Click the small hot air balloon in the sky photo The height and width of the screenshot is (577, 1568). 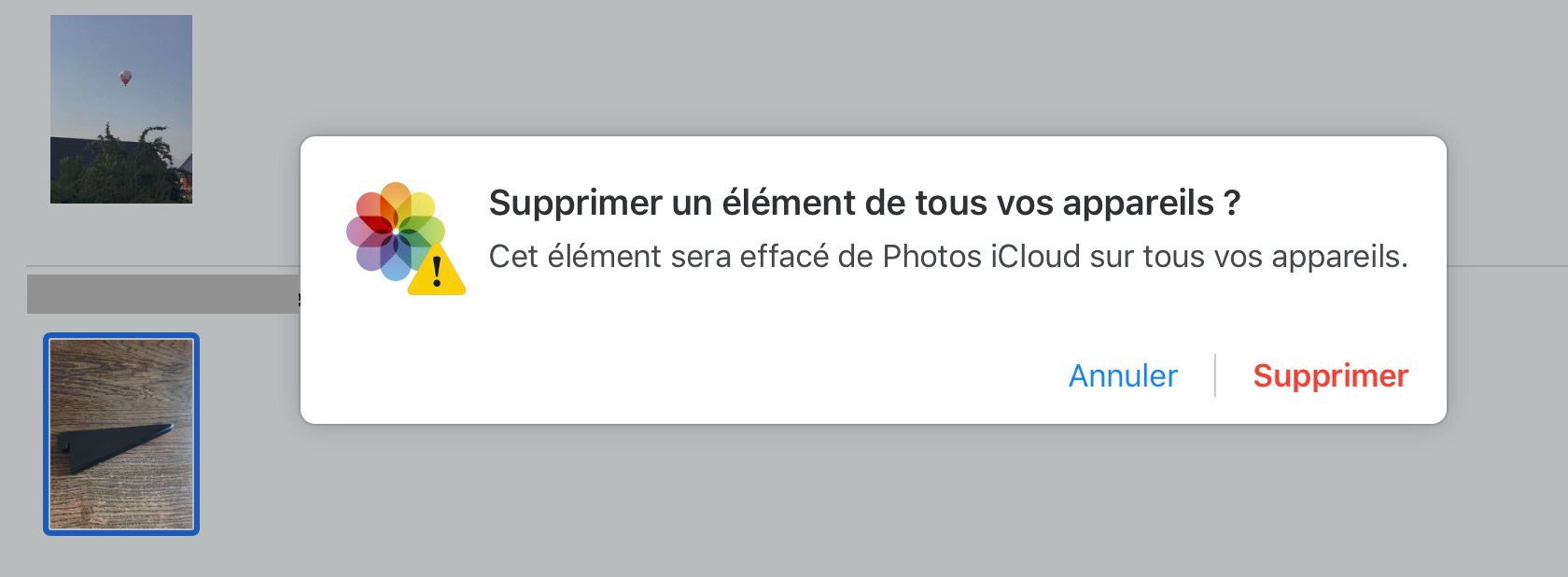[x=125, y=77]
